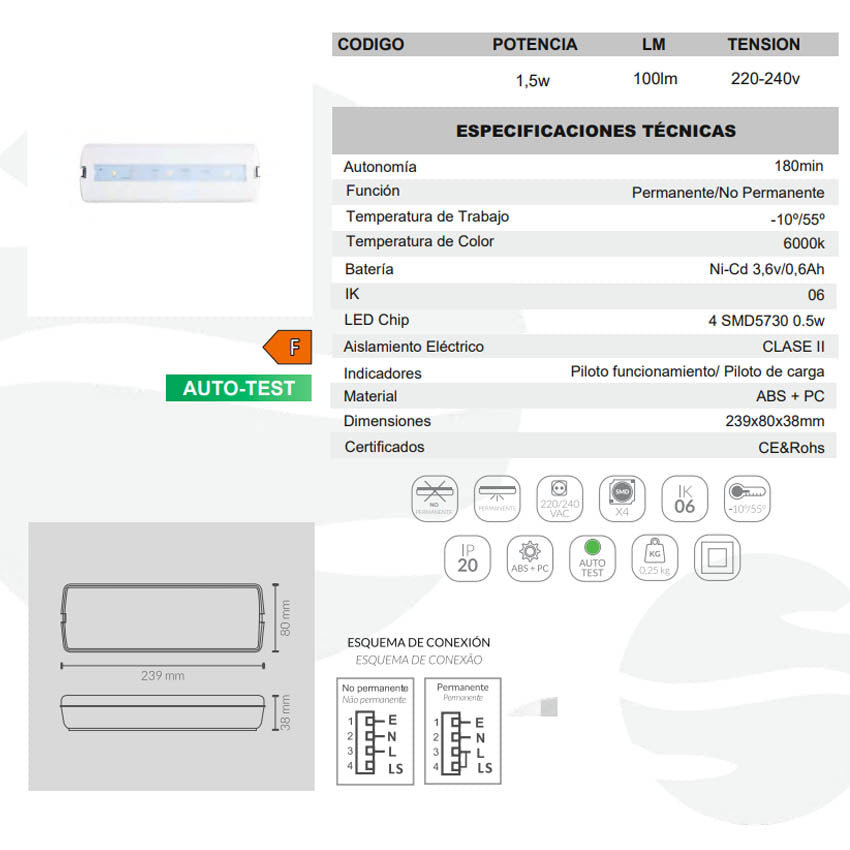The image size is (850, 850).
Task: Click the 'Temperatura de Color' label
Action: 420,241
